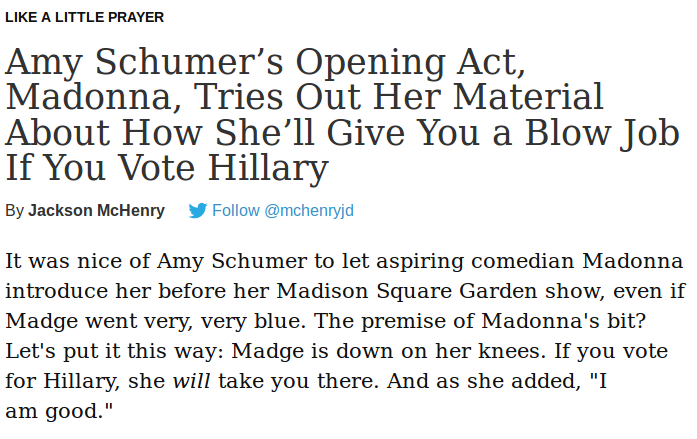Click "It was nice of" paragraph opening
The image size is (697, 439).
(73, 261)
